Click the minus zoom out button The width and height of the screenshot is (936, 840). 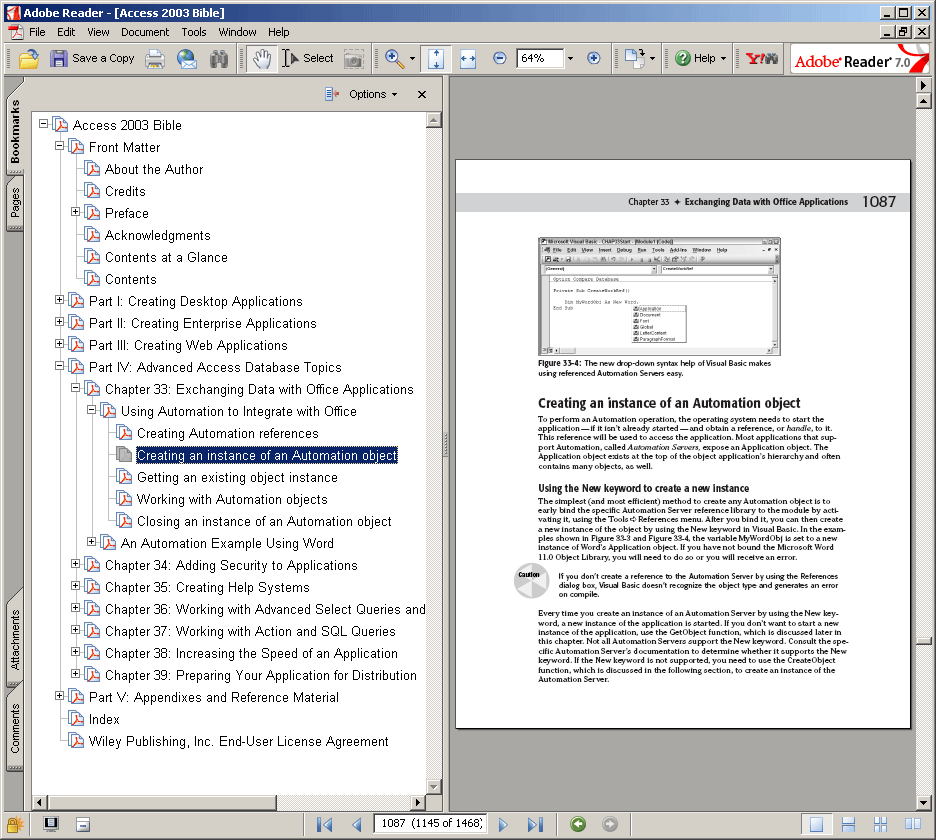pos(500,58)
